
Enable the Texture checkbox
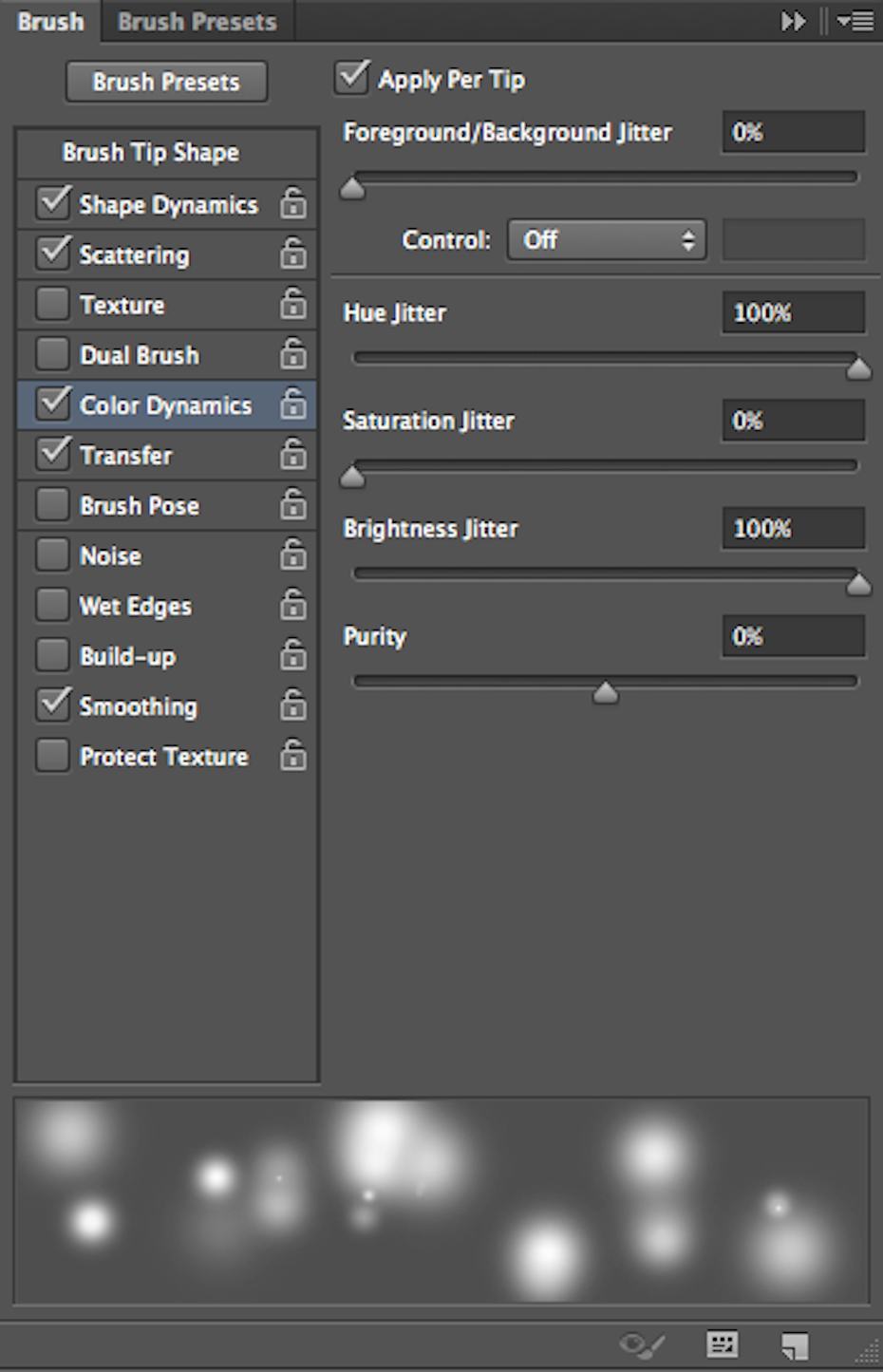pos(52,304)
